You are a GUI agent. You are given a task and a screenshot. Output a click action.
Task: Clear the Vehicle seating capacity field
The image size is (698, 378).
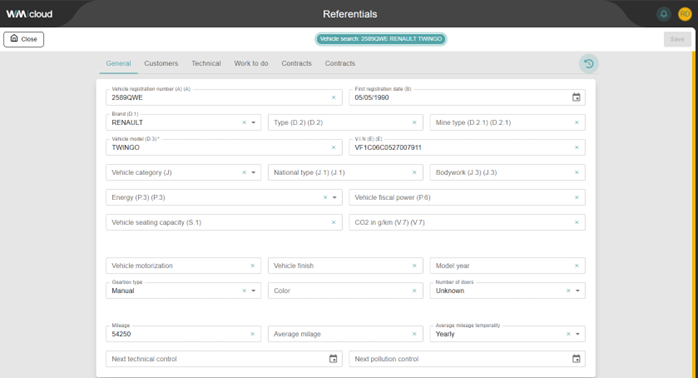333,222
